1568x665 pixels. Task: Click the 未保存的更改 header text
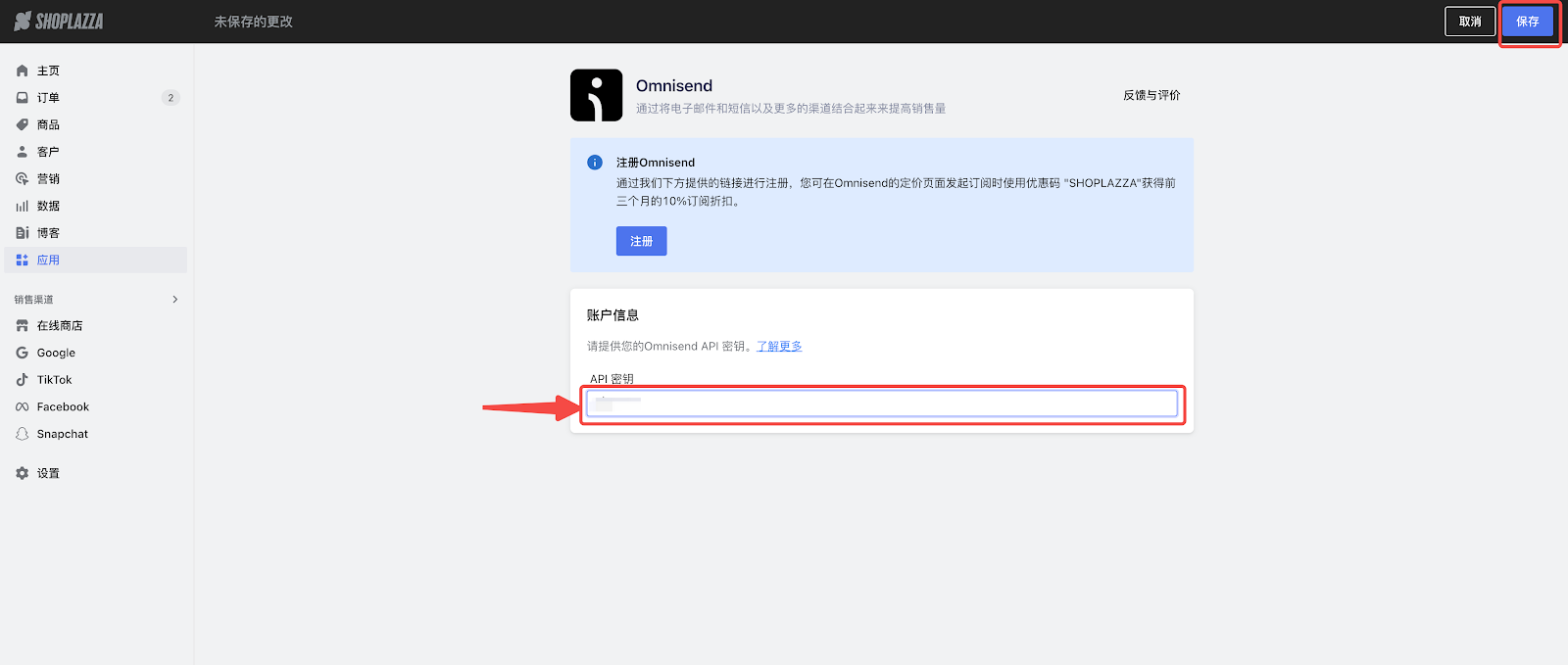(x=254, y=22)
